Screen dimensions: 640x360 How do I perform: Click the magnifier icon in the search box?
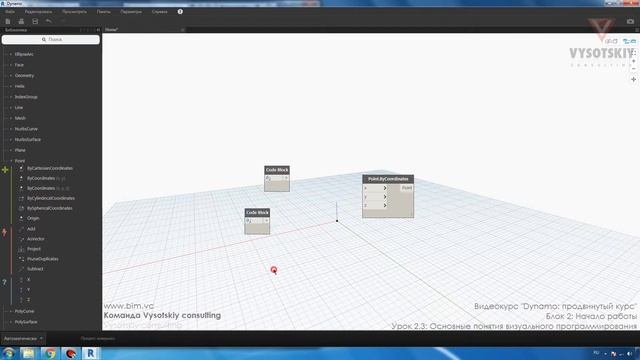(x=44, y=40)
